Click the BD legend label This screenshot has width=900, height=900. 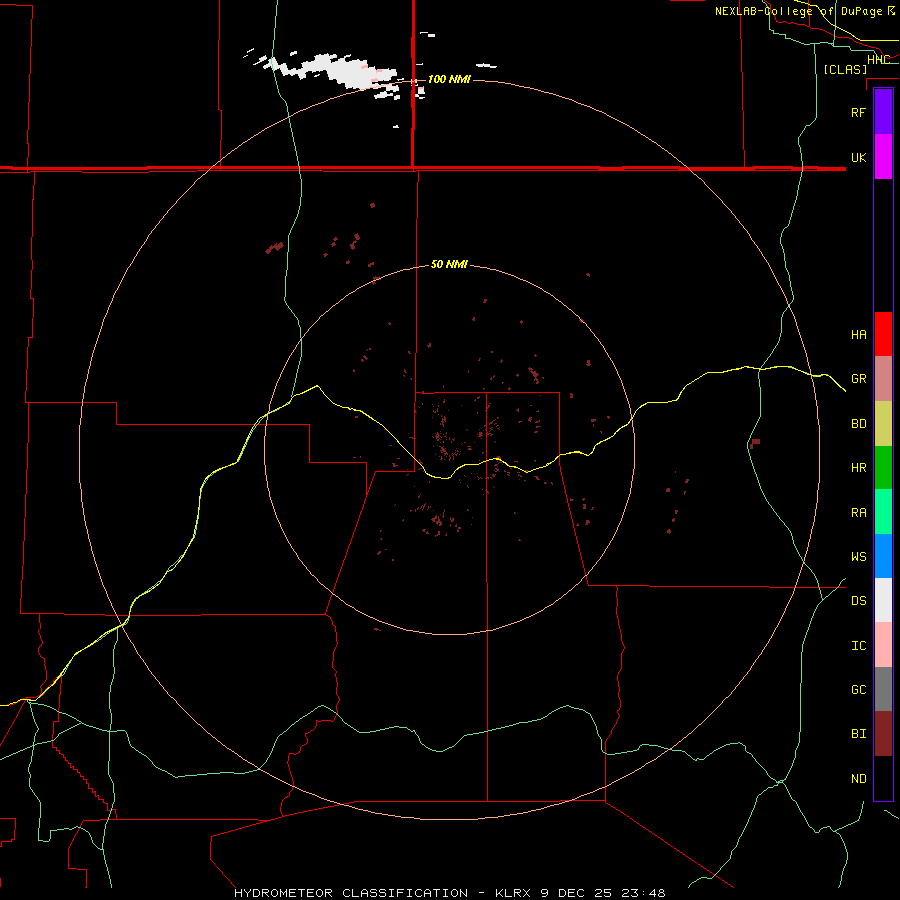pos(858,424)
